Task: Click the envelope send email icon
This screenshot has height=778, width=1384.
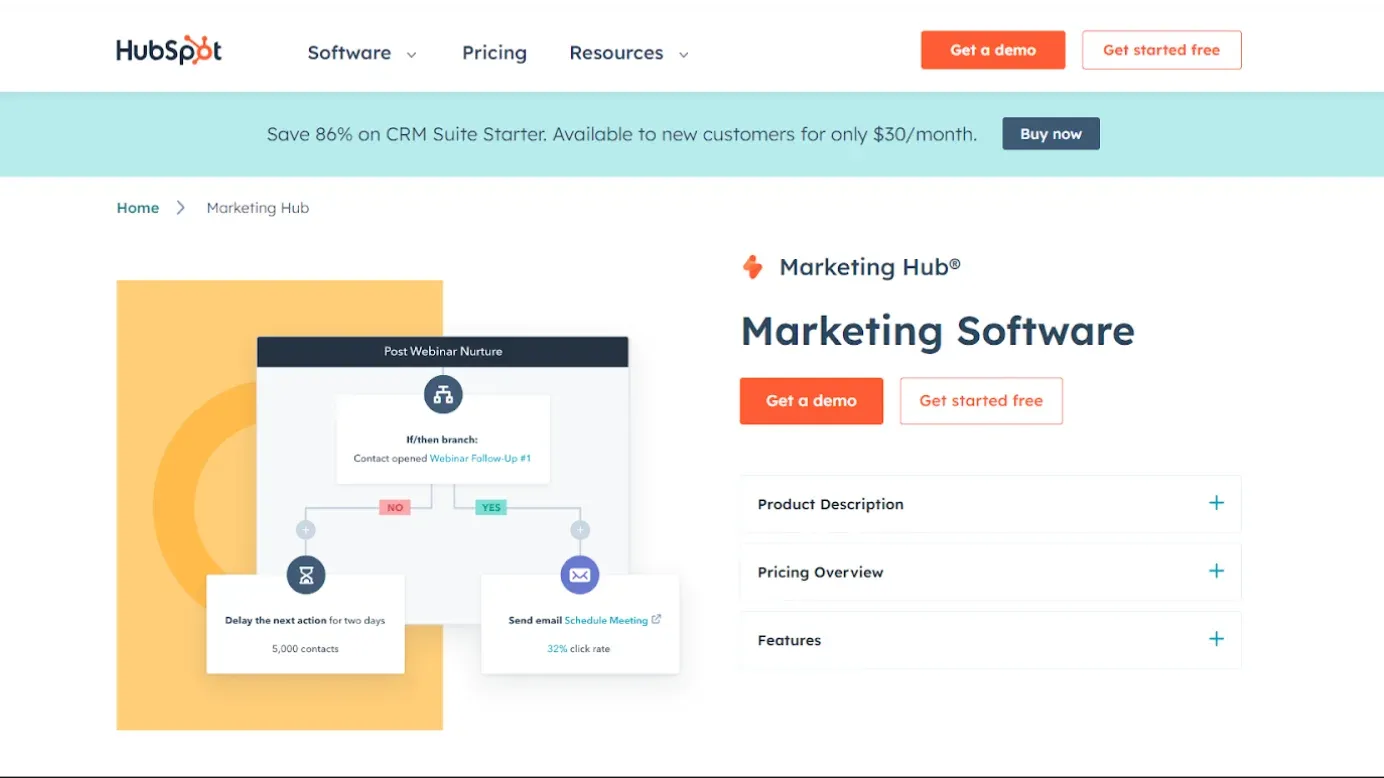Action: click(580, 575)
